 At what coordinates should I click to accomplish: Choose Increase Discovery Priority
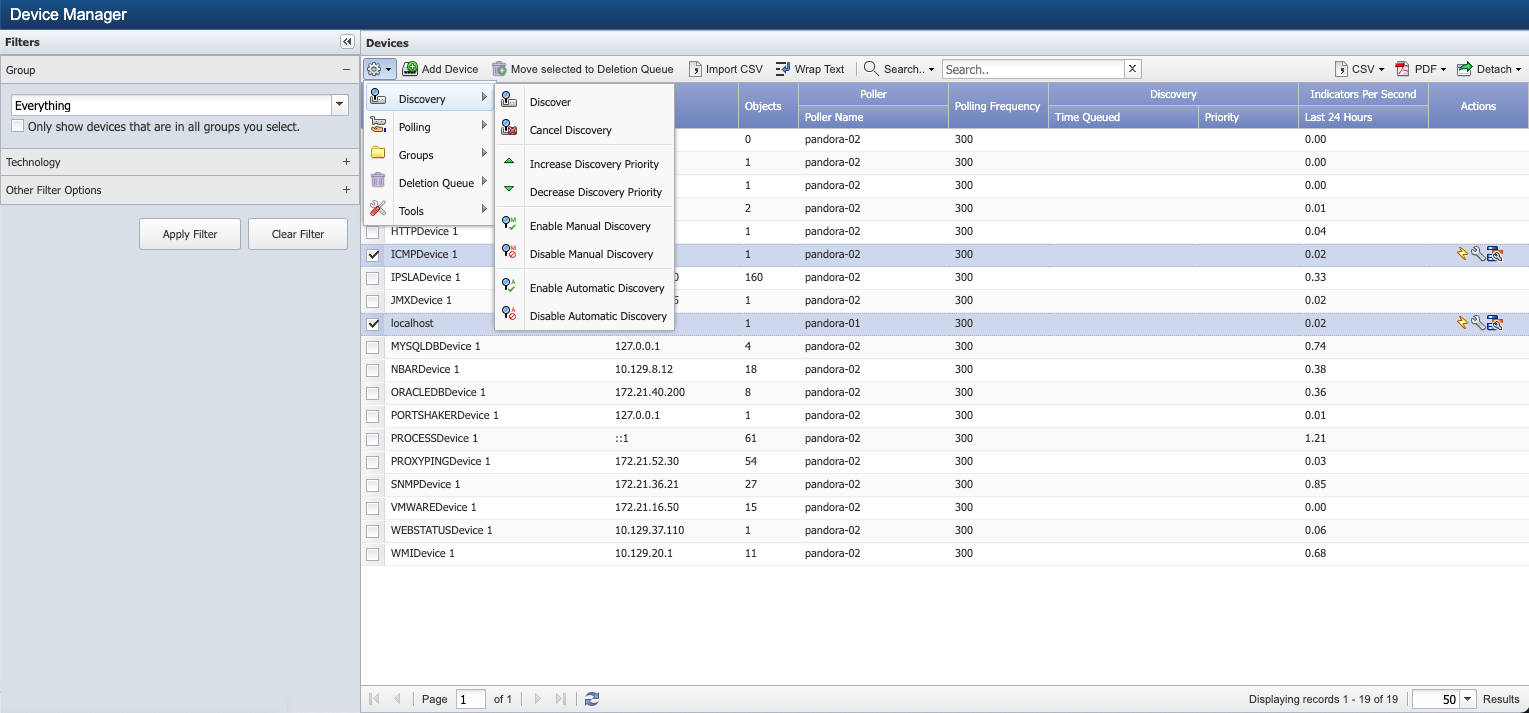tap(585, 164)
